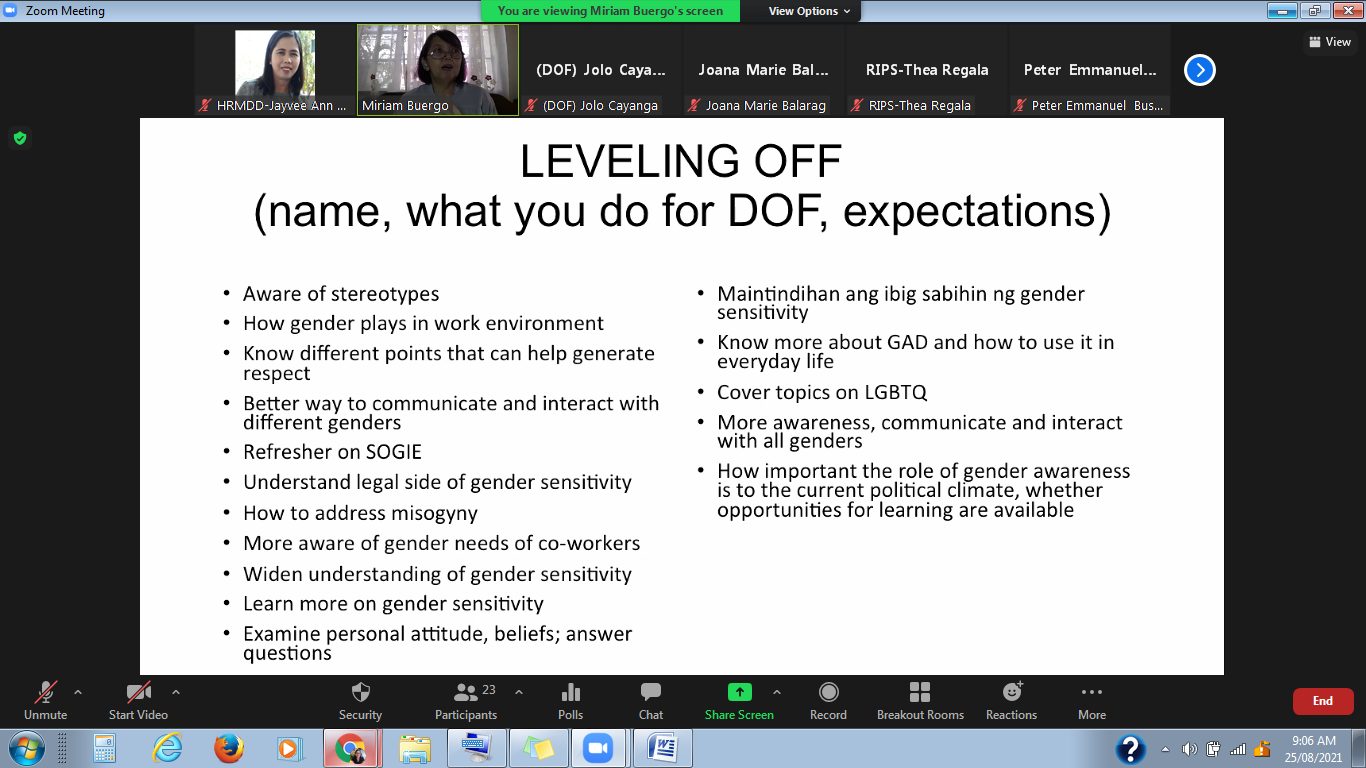The height and width of the screenshot is (768, 1366).
Task: Click "Cover topics on LGBTQ" bullet
Action: click(822, 392)
